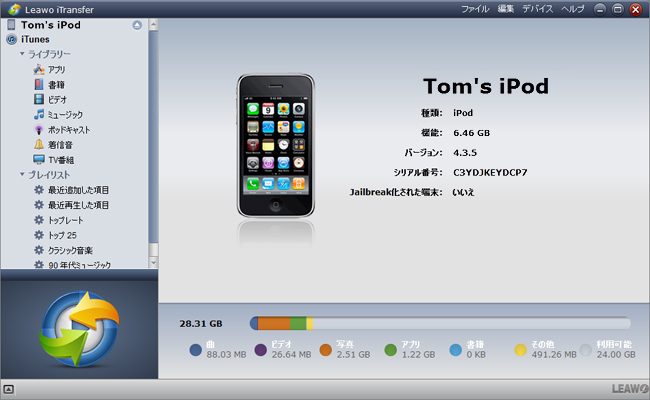Open the ファイル menu
This screenshot has height=400, width=650.
pos(475,9)
